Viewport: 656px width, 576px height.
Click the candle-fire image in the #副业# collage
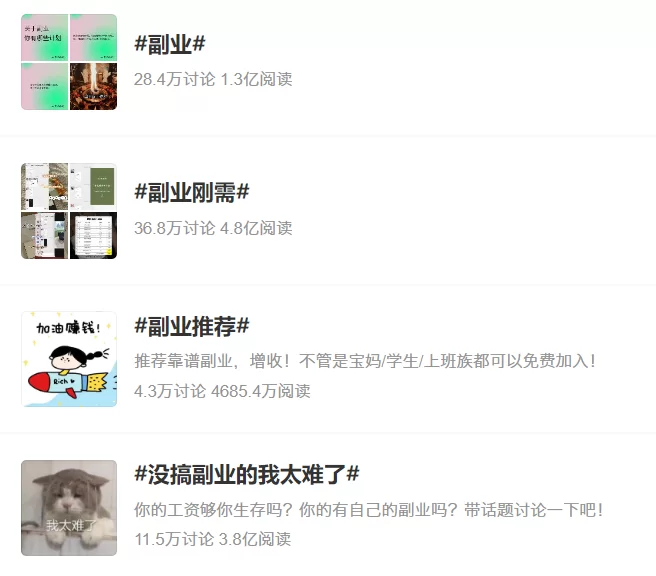[93, 87]
